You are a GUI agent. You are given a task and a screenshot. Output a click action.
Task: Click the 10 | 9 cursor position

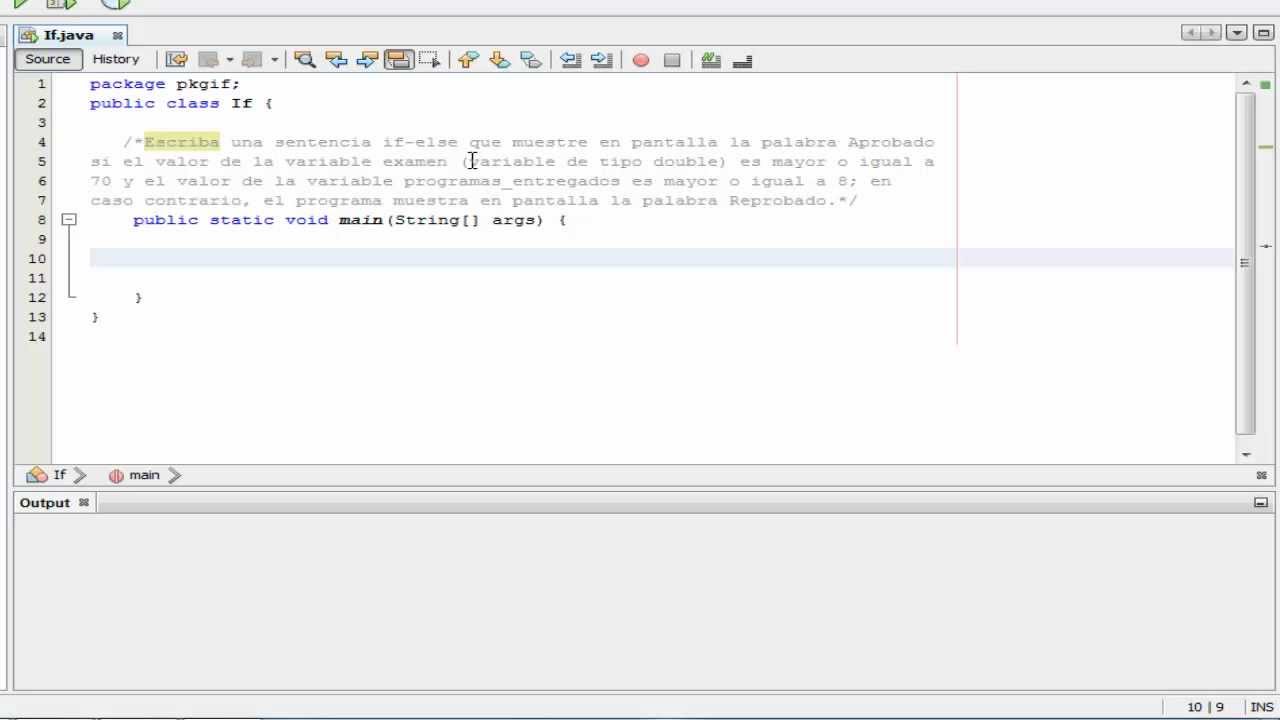tap(1205, 707)
